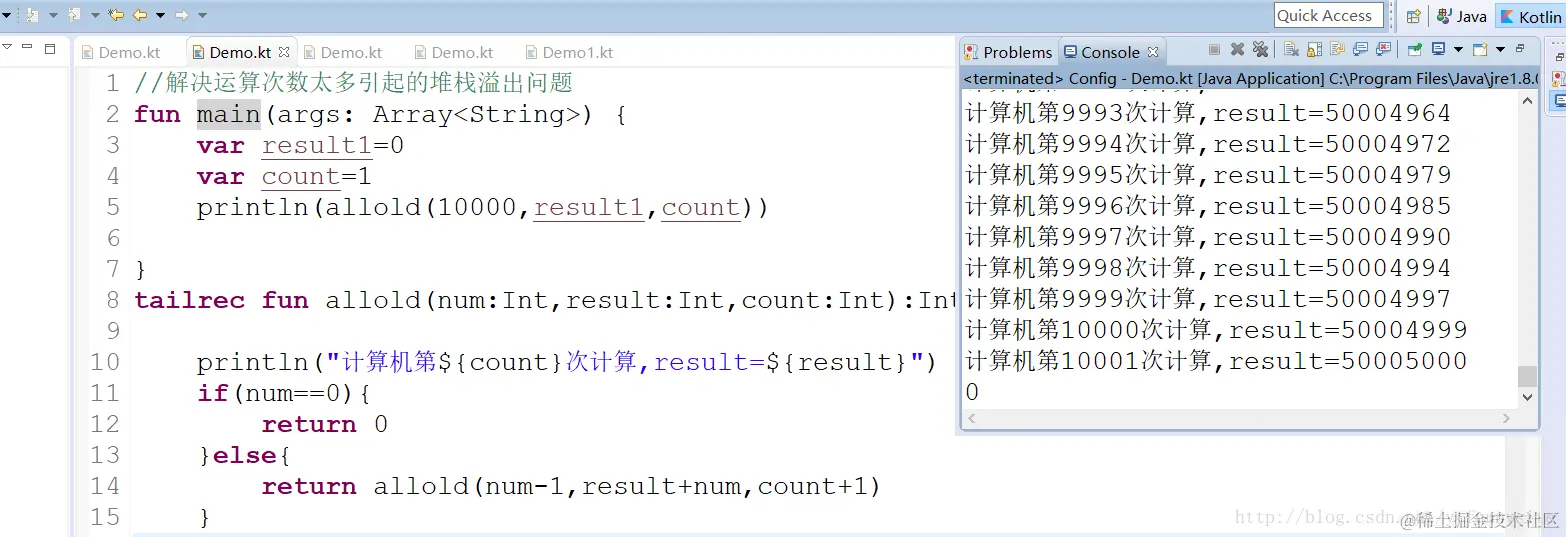Toggle show console when standard error changes
Image resolution: width=1566 pixels, height=537 pixels.
pyautogui.click(x=1383, y=49)
